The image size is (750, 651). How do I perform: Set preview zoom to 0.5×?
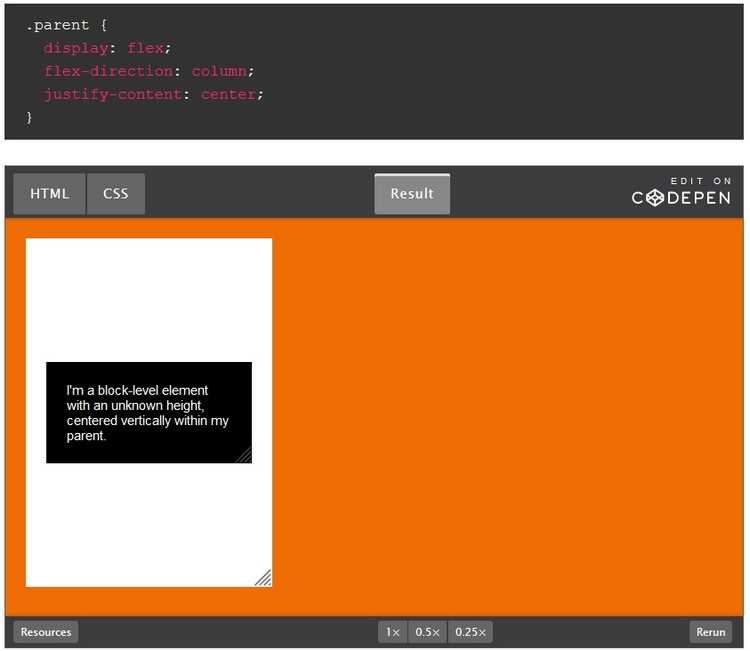coord(428,632)
